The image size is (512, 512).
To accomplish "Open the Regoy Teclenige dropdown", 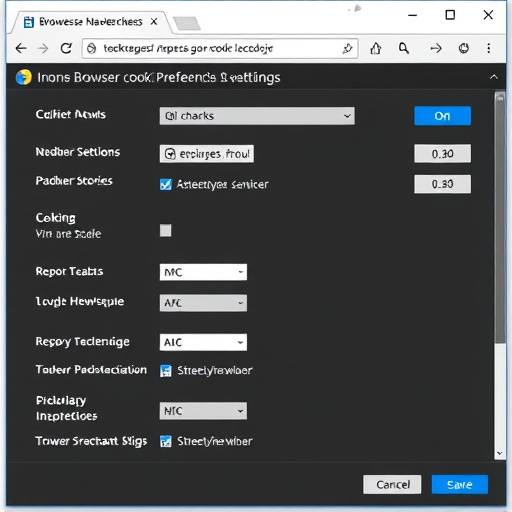I will 203,342.
